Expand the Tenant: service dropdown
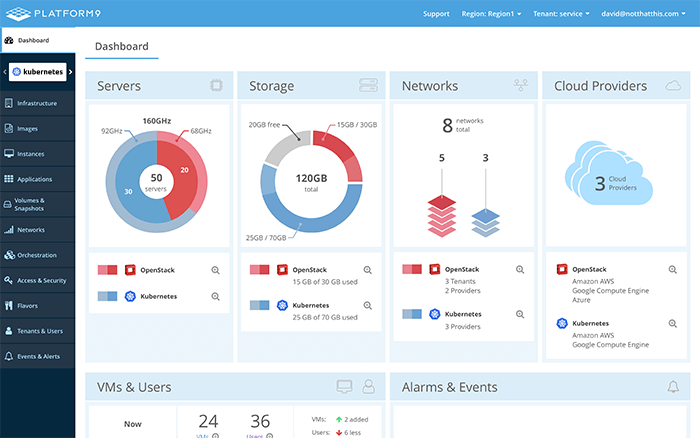Image resolution: width=700 pixels, height=438 pixels. point(561,14)
